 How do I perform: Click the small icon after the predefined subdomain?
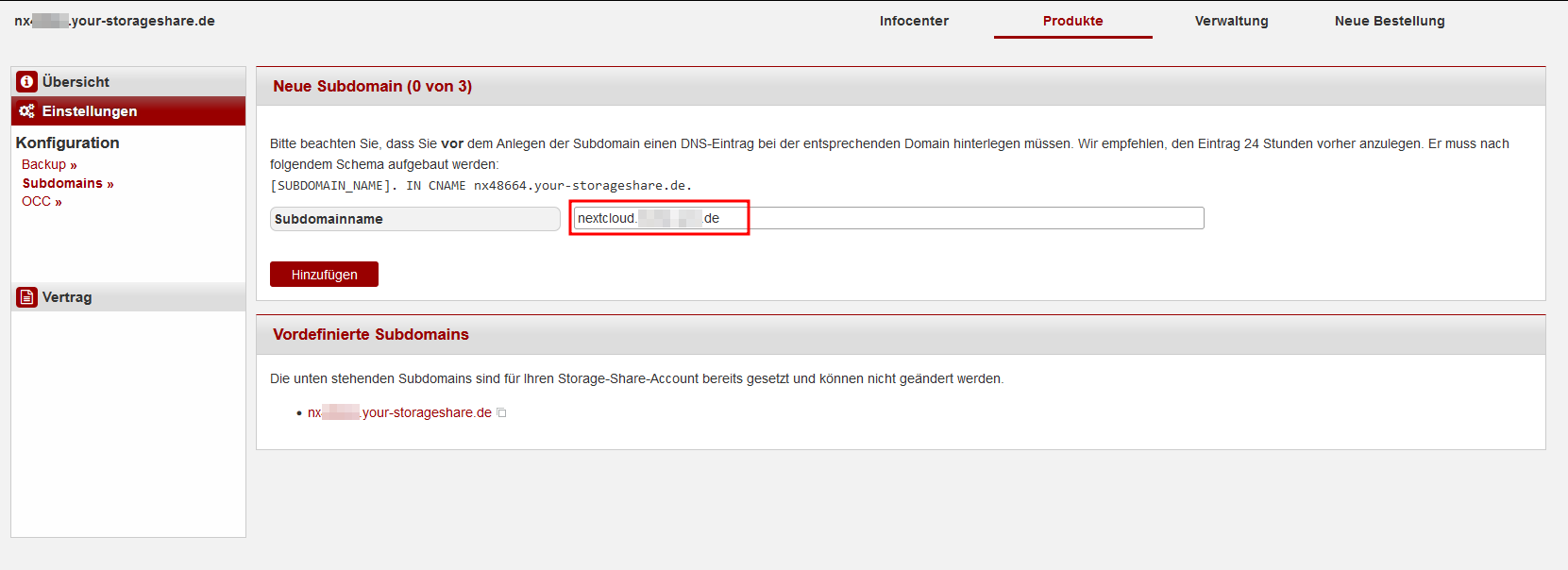coord(501,413)
